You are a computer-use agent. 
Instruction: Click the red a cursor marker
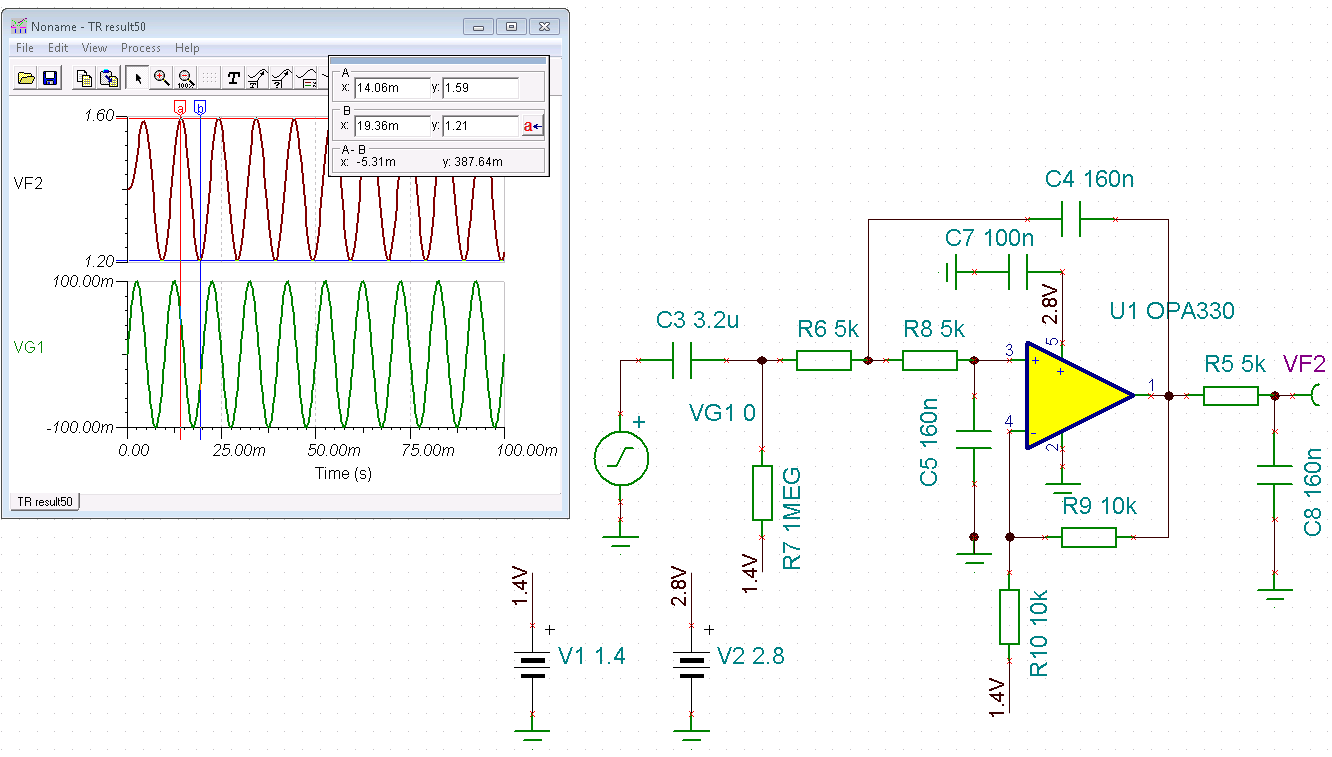tap(180, 107)
